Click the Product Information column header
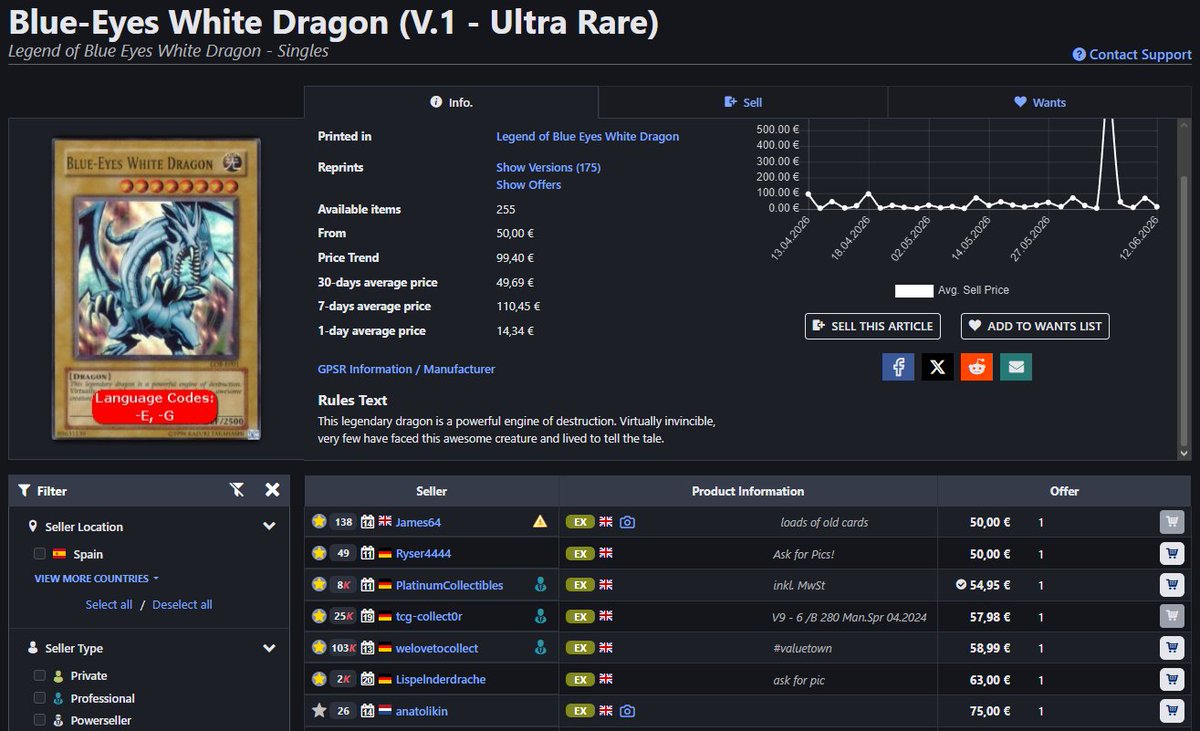 (x=748, y=491)
